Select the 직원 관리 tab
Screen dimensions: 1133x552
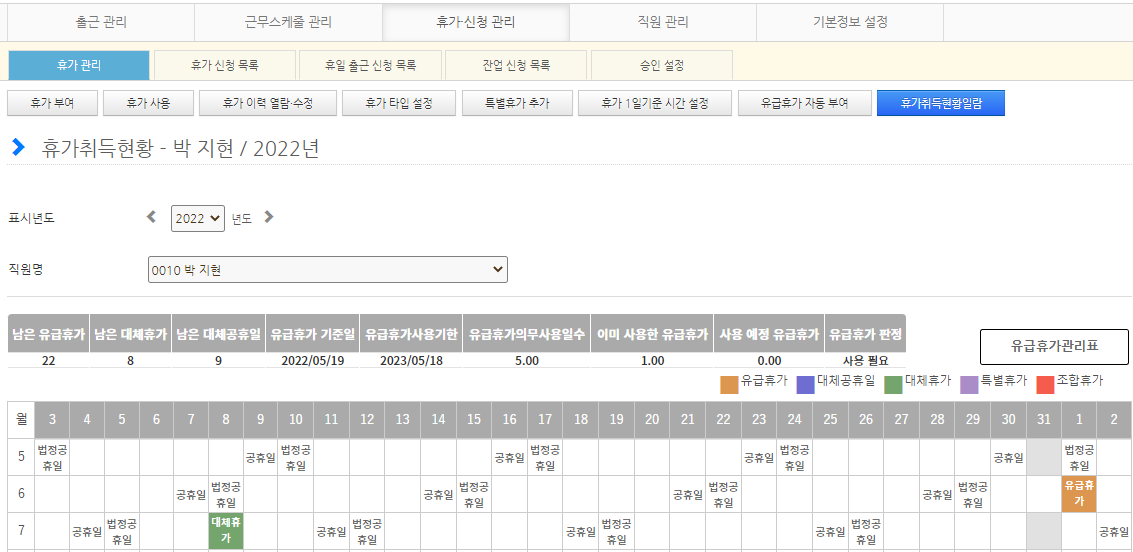(662, 21)
